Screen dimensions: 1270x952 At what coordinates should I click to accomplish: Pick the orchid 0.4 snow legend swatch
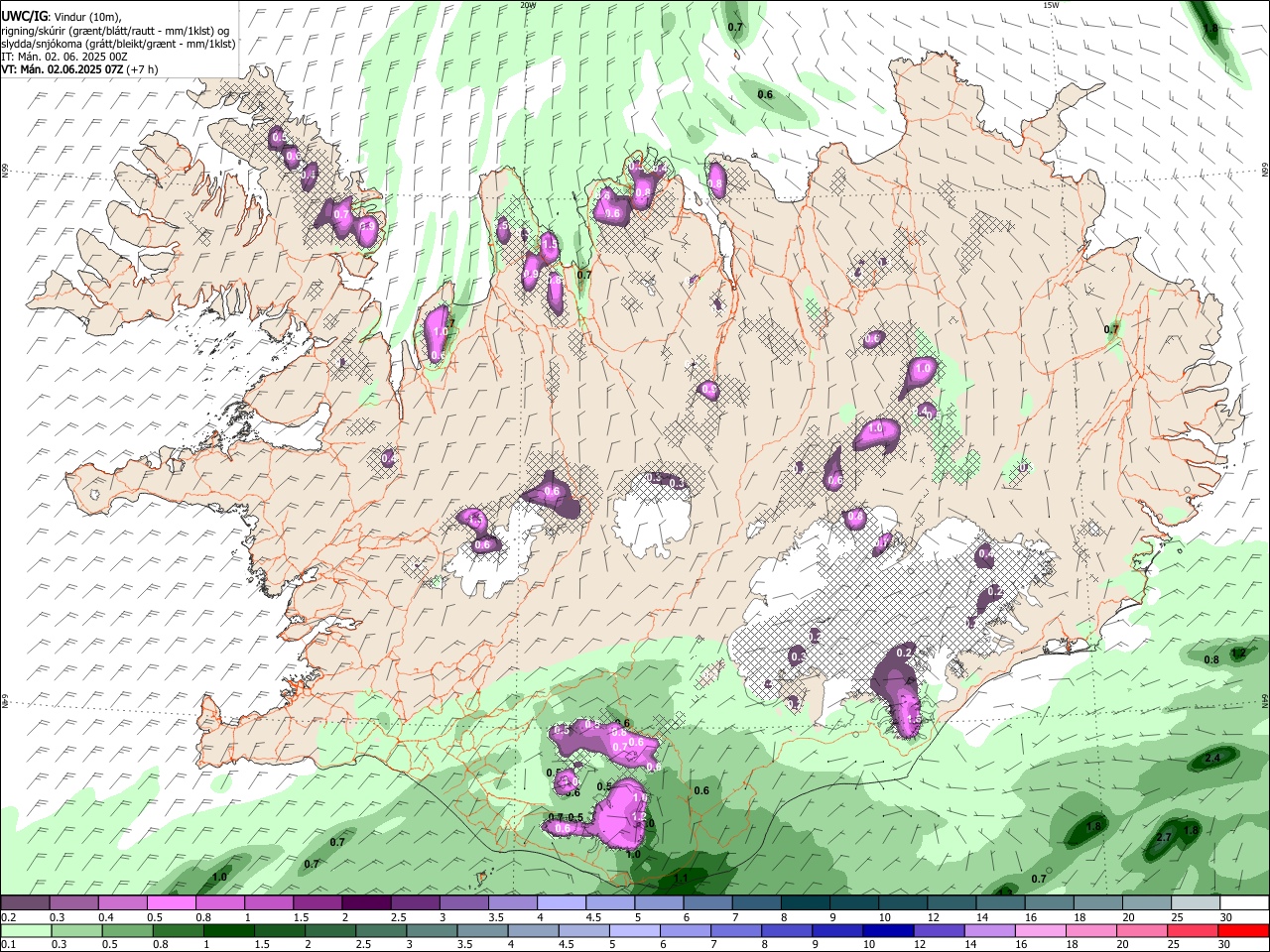[123, 903]
